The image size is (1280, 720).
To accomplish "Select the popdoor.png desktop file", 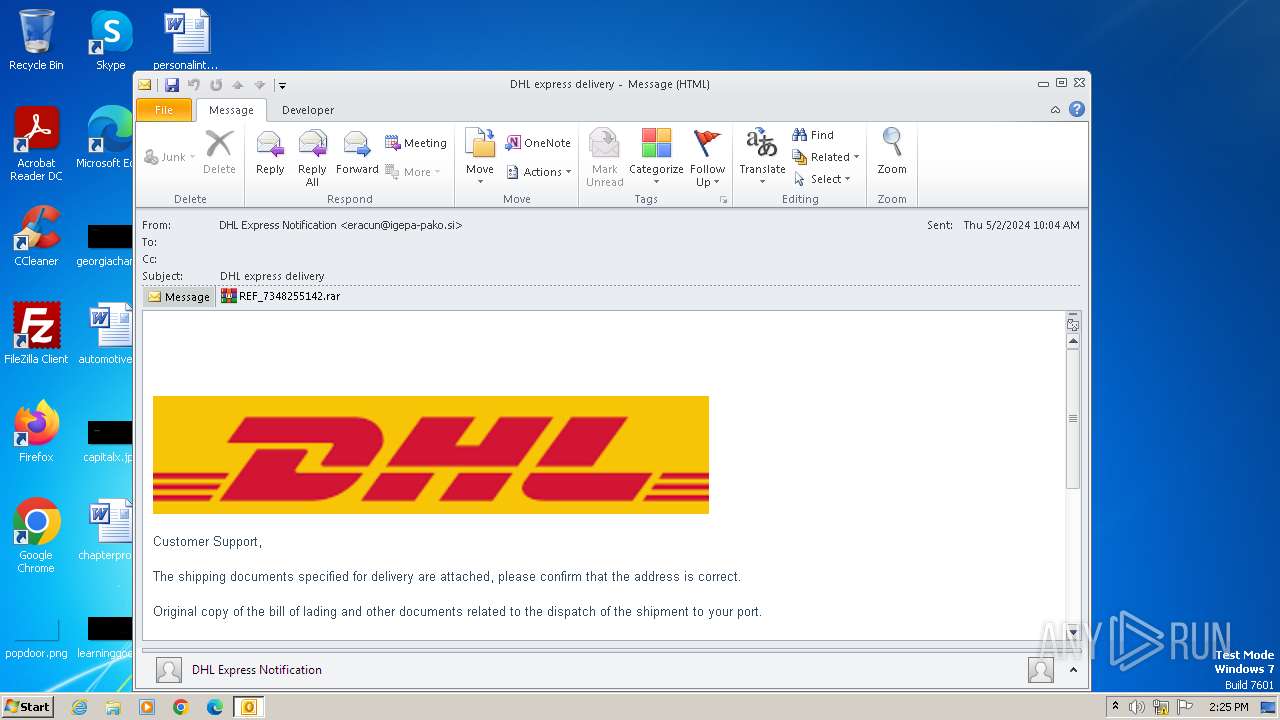I will coord(36,638).
